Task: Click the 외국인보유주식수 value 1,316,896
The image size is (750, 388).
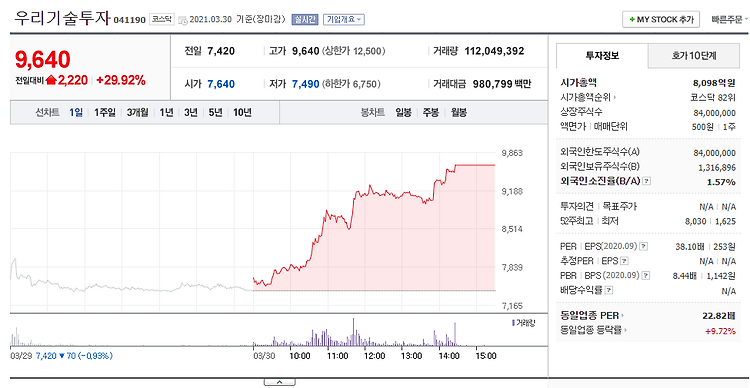Action: click(x=717, y=167)
